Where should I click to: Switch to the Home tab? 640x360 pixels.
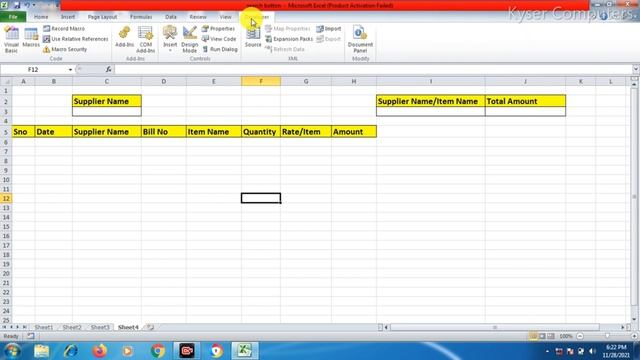pyautogui.click(x=41, y=17)
